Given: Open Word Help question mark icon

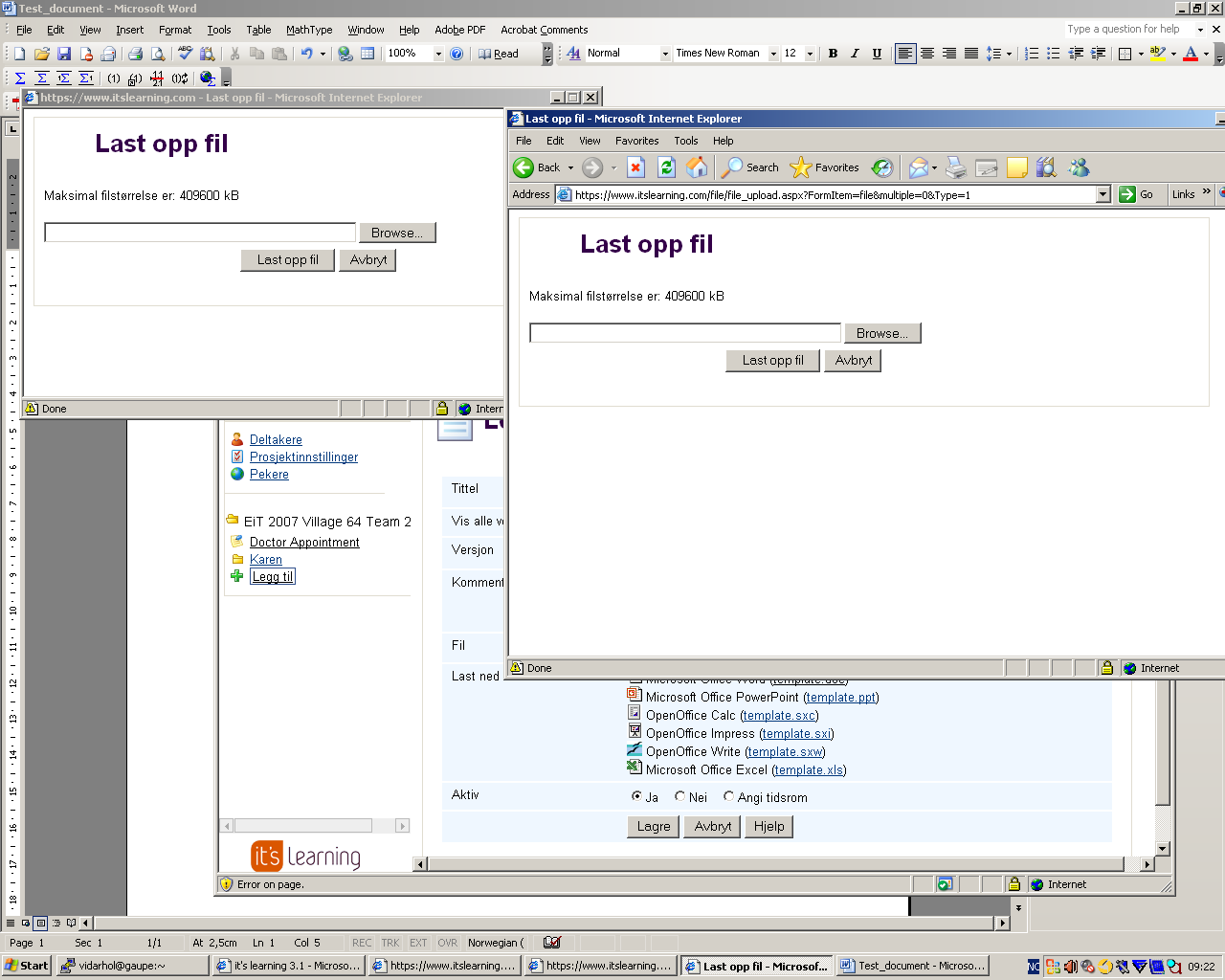Looking at the screenshot, I should [x=457, y=54].
